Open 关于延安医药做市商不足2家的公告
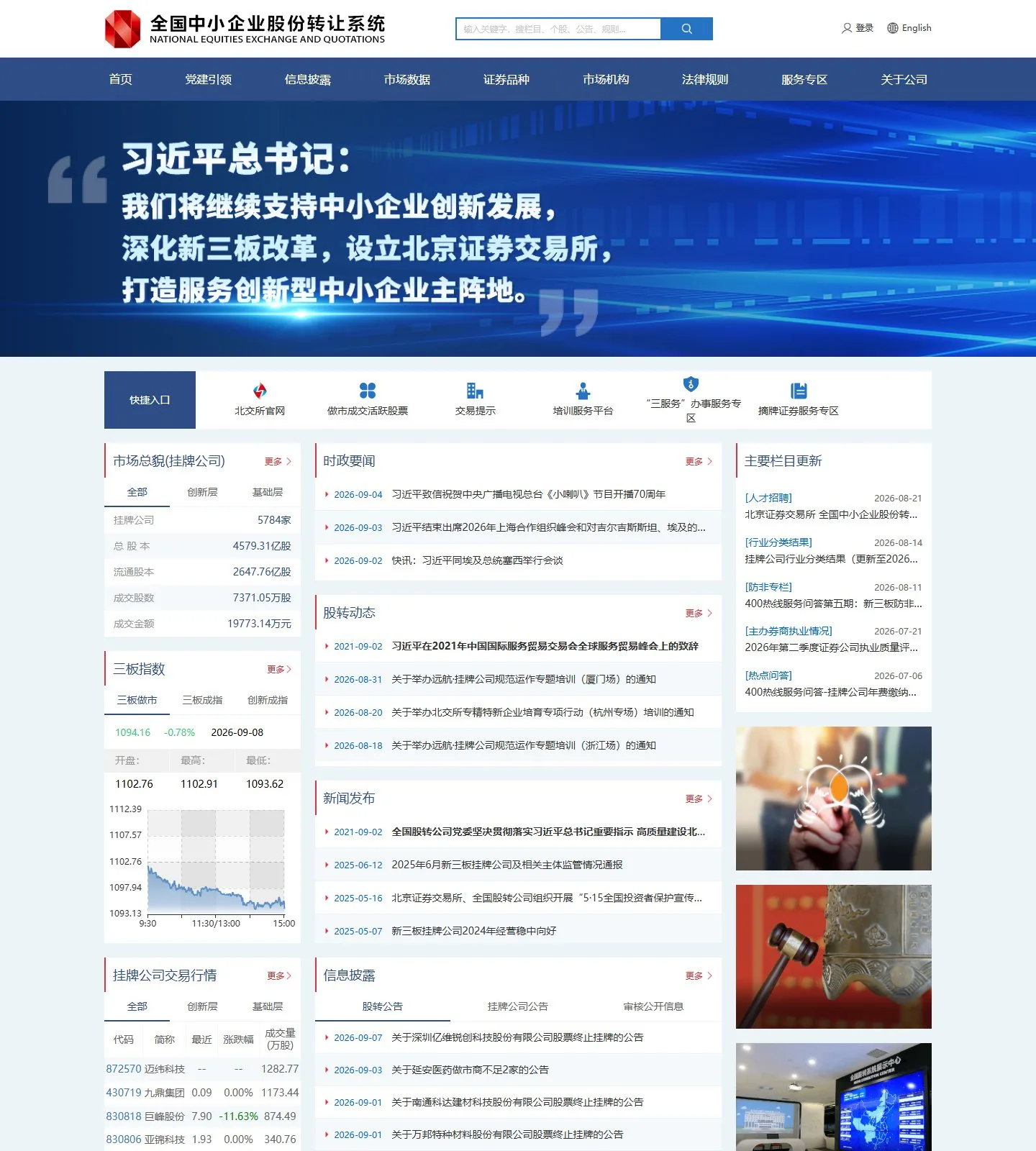1036x1151 pixels. pos(470,1070)
